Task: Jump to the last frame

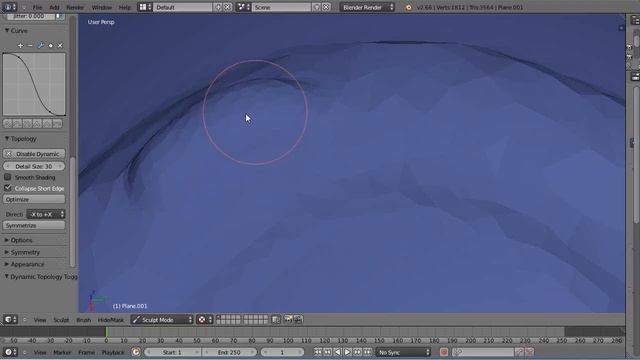Action: point(367,352)
